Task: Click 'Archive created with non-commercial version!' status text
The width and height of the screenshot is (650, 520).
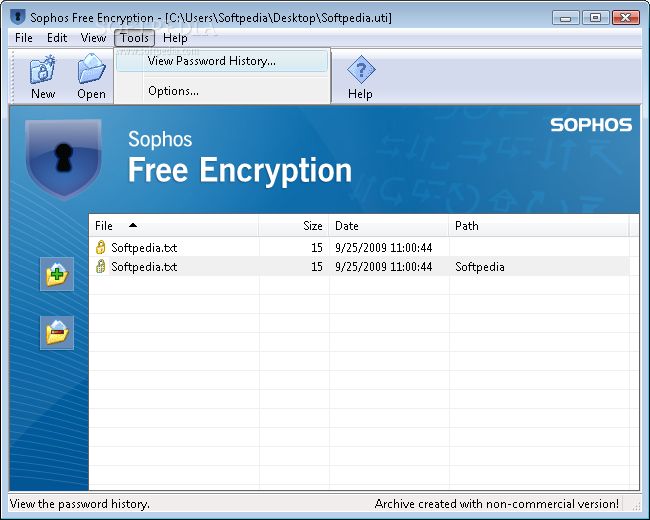Action: pos(497,504)
